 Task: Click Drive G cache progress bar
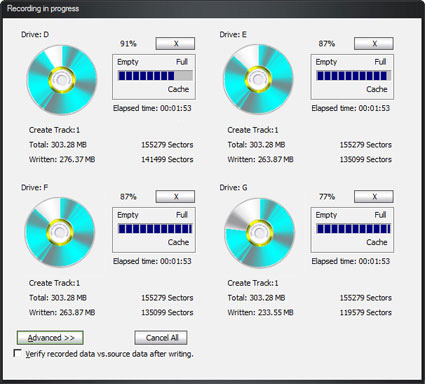coord(354,229)
